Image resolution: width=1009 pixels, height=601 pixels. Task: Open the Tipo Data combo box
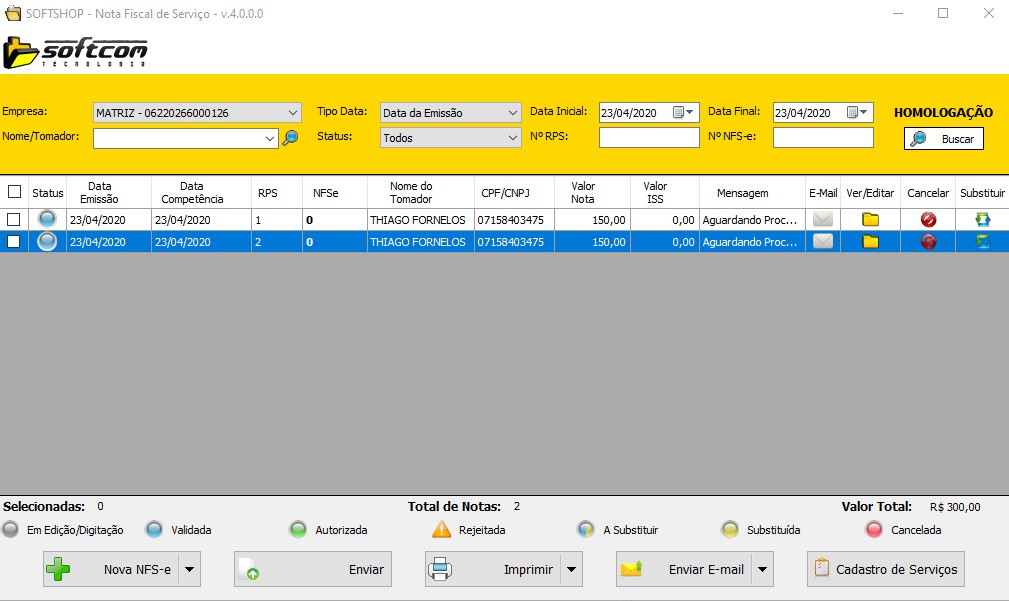[x=513, y=113]
